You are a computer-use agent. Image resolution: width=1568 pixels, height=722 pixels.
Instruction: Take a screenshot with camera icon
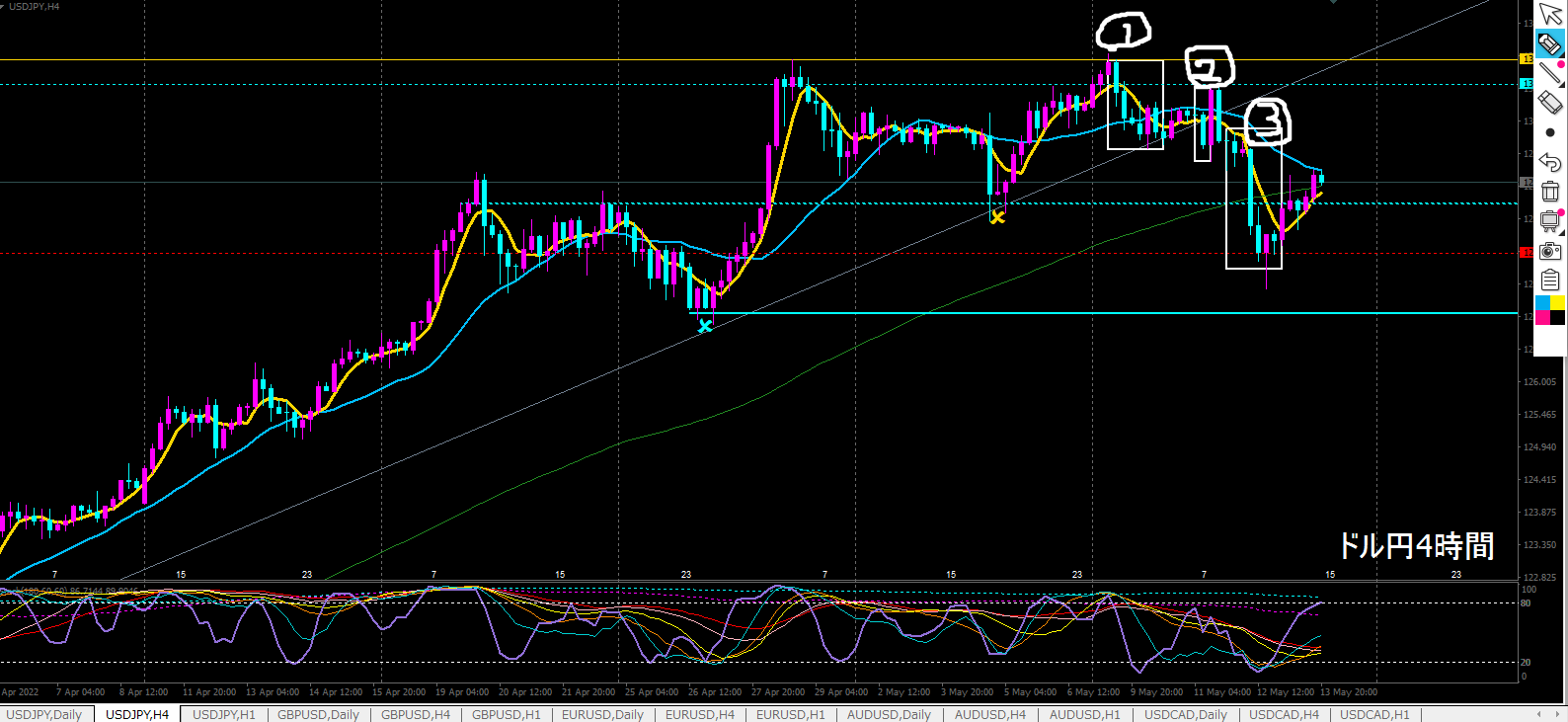1550,251
